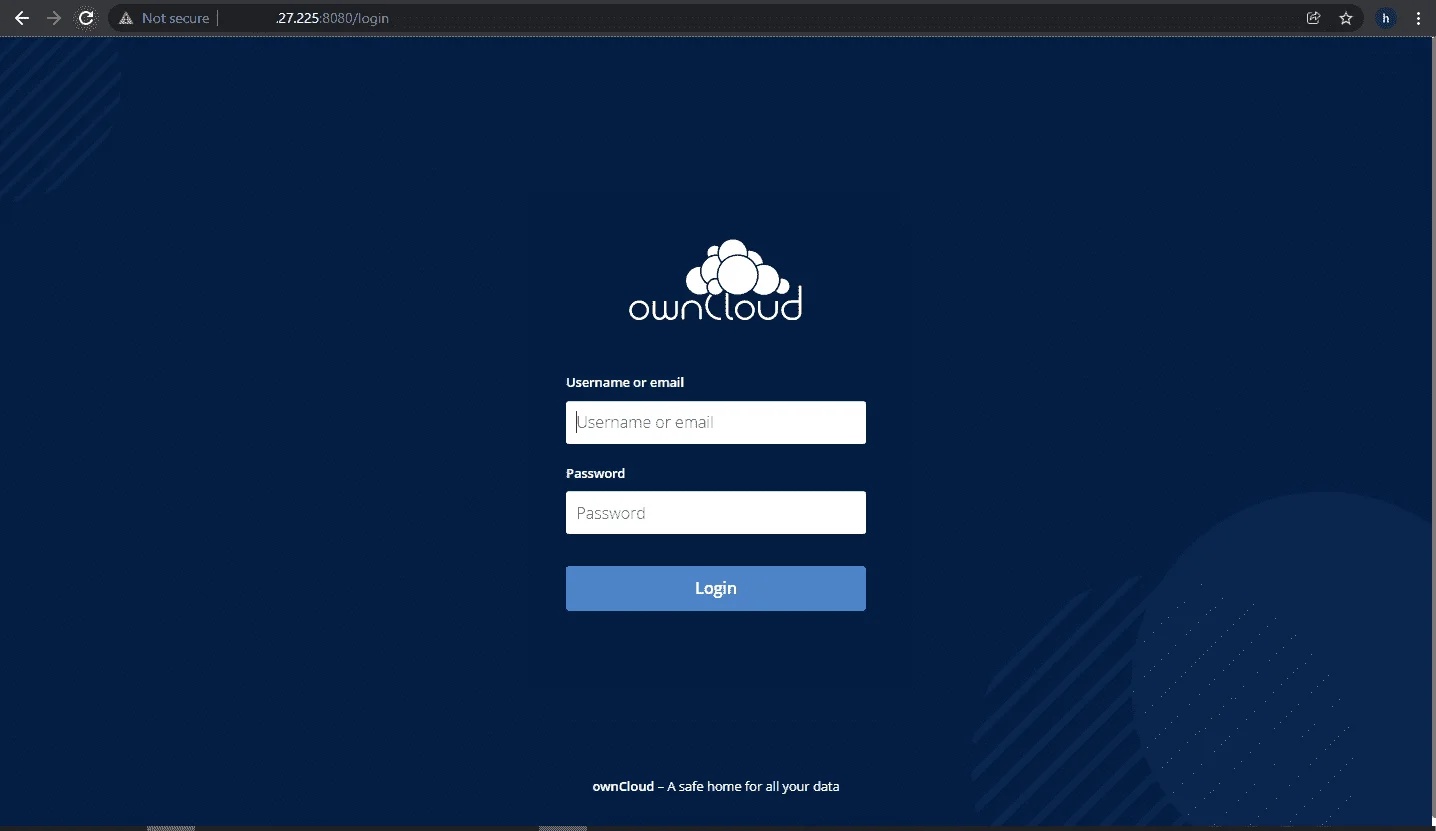
Task: Open the browser three-dot menu
Action: [x=1418, y=18]
